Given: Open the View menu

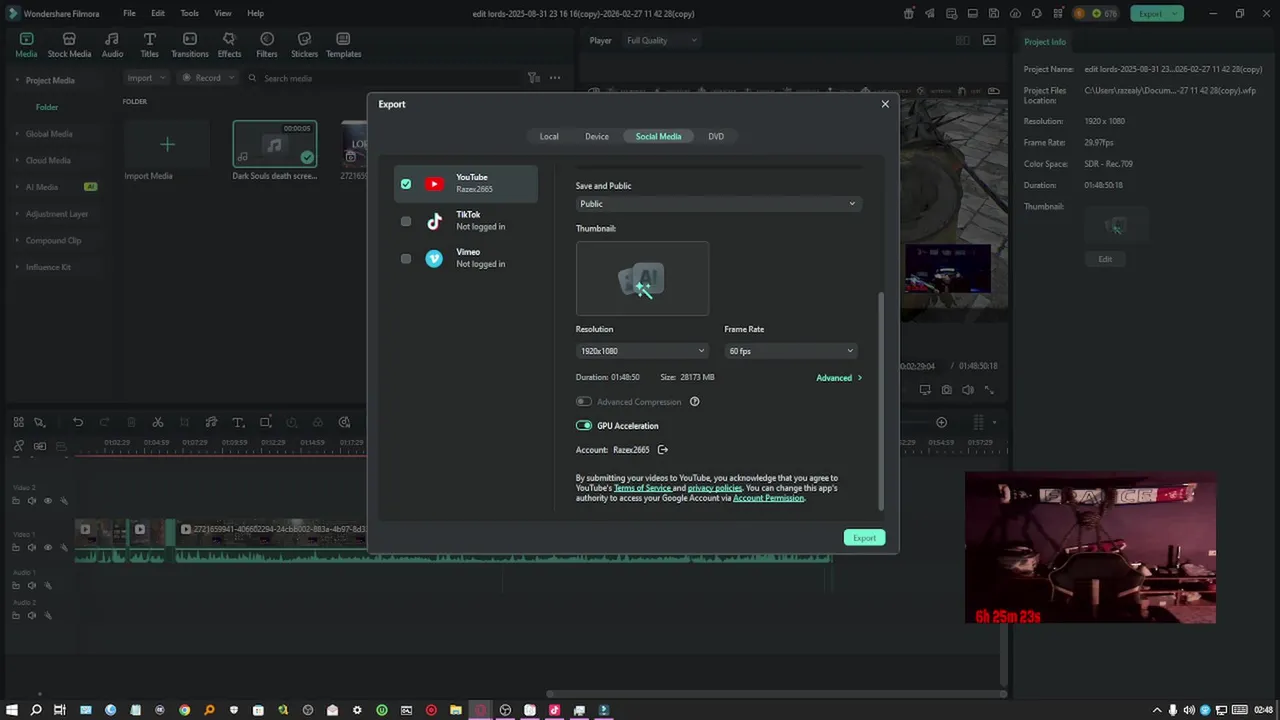Looking at the screenshot, I should tap(222, 13).
